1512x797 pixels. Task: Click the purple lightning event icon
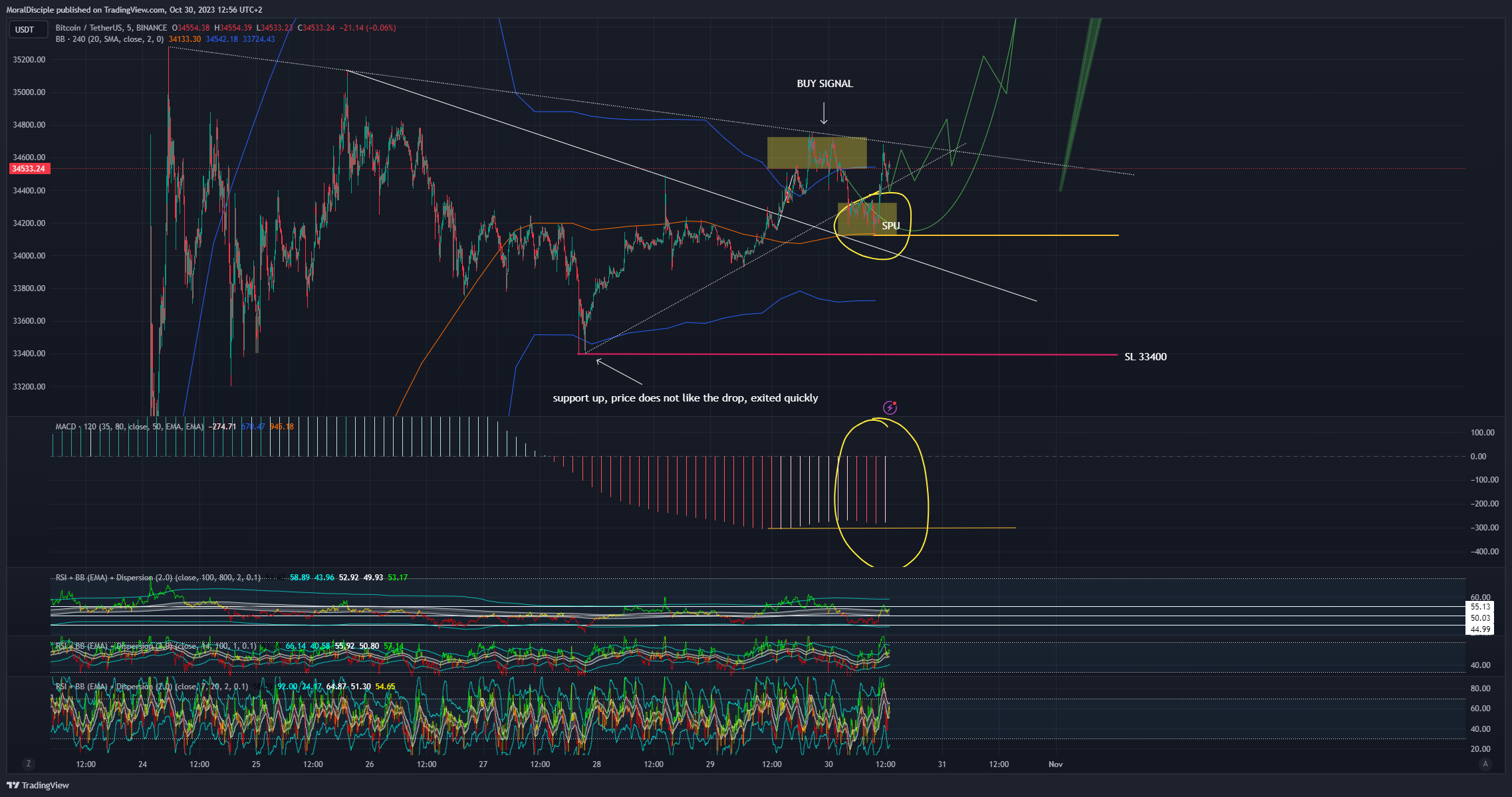890,407
